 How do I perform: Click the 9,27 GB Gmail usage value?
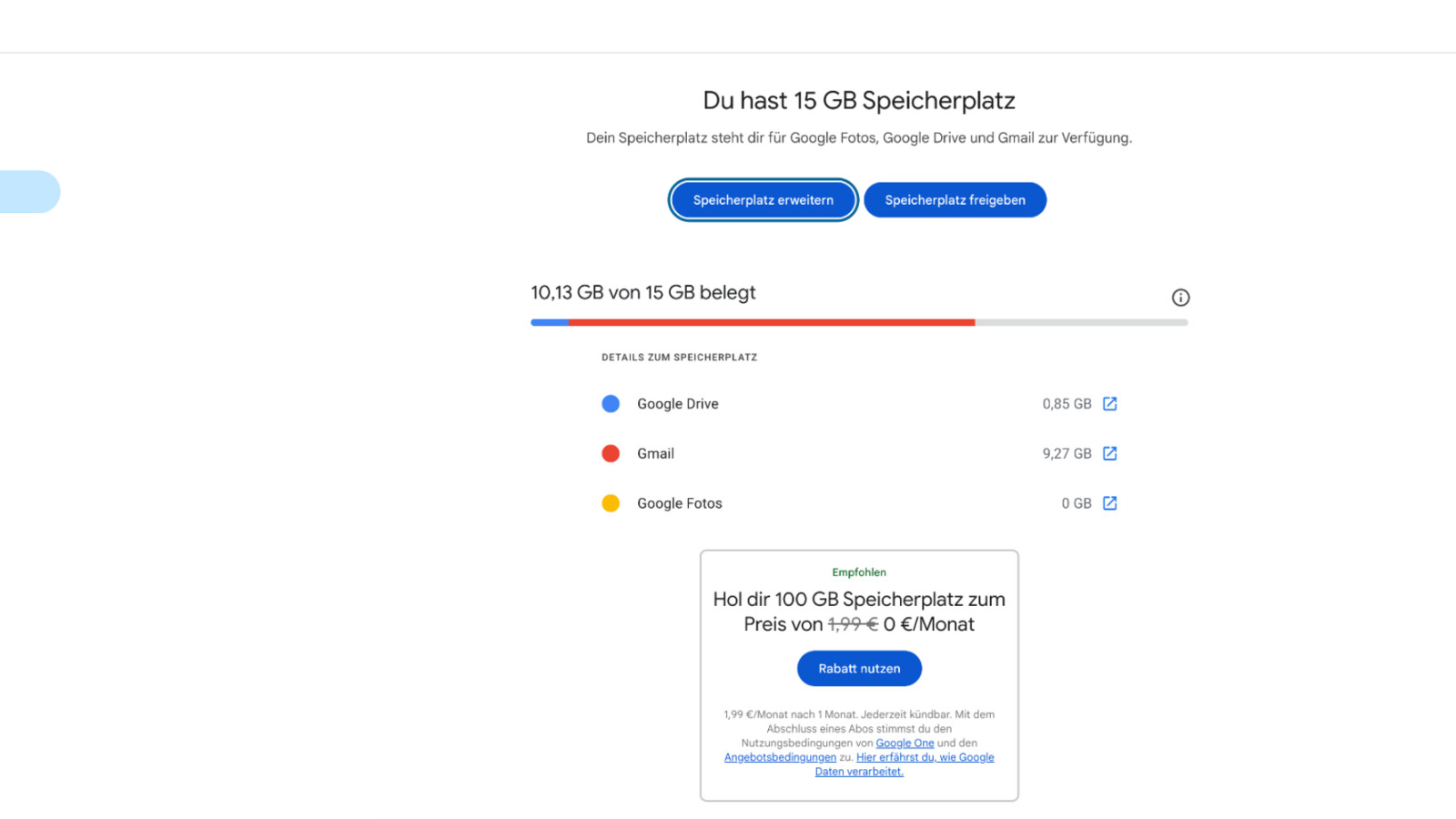(x=1067, y=453)
